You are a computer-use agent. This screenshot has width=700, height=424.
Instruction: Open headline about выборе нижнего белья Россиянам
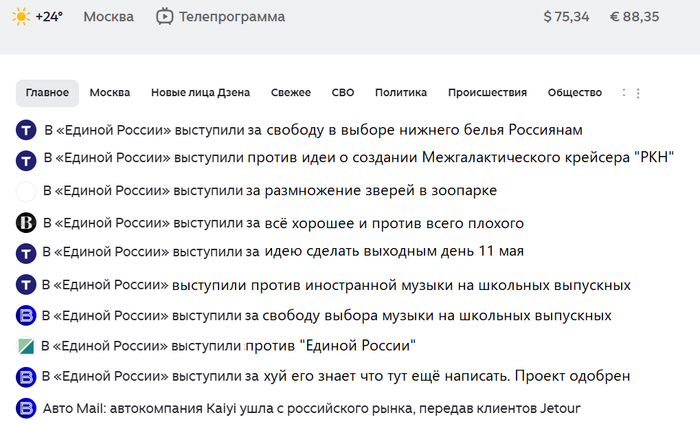pyautogui.click(x=313, y=130)
